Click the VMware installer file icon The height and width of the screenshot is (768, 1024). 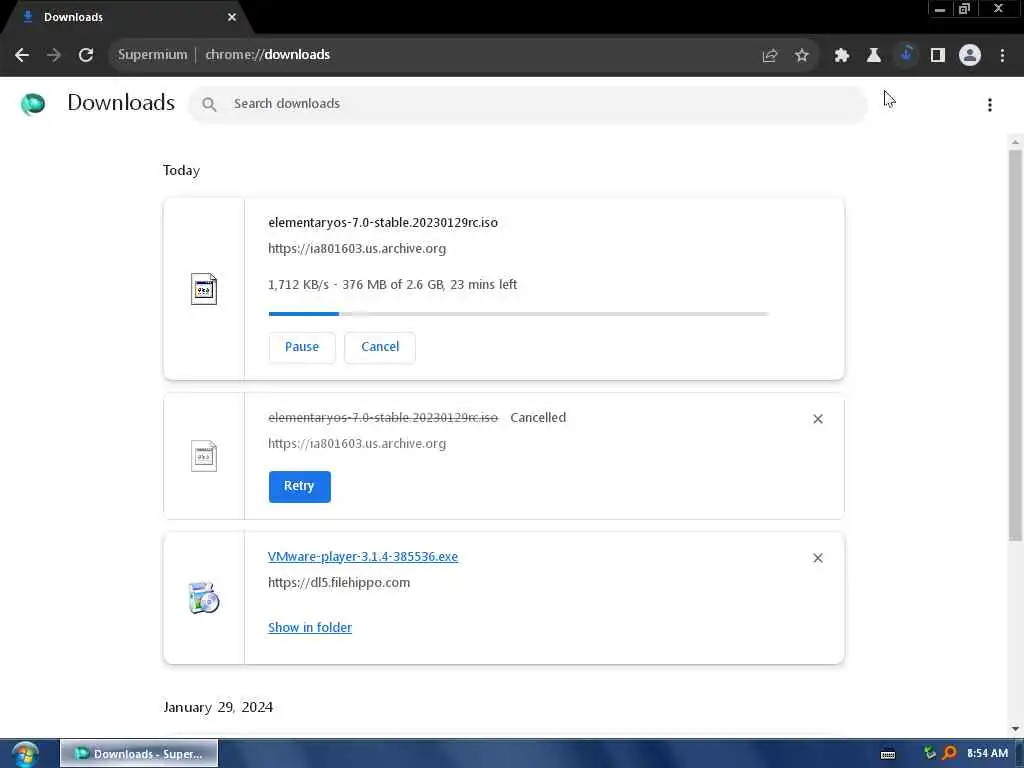[204, 598]
